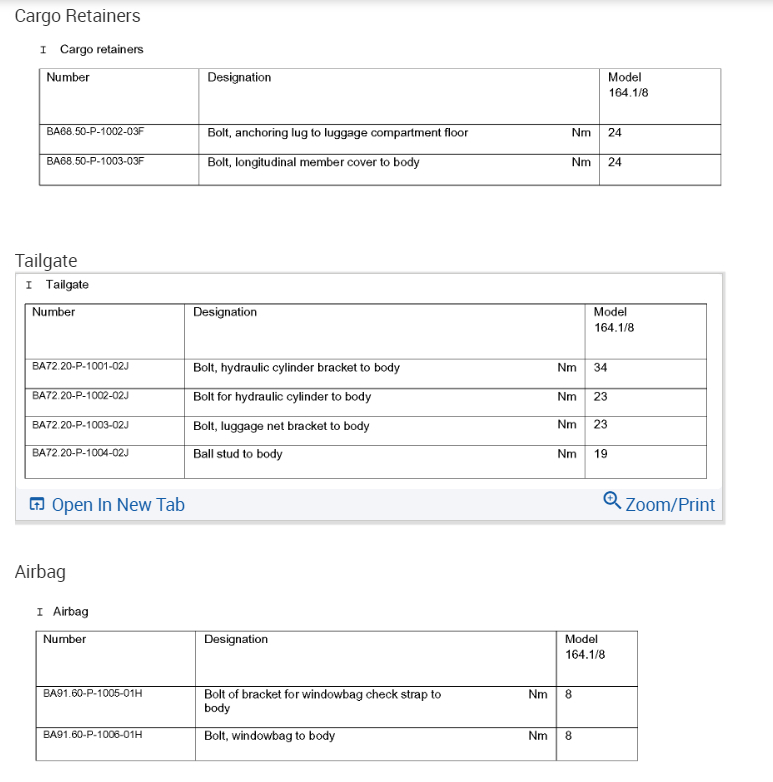This screenshot has height=782, width=773.
Task: Select part number BA91.60-P-1005-01H
Action: click(x=92, y=692)
